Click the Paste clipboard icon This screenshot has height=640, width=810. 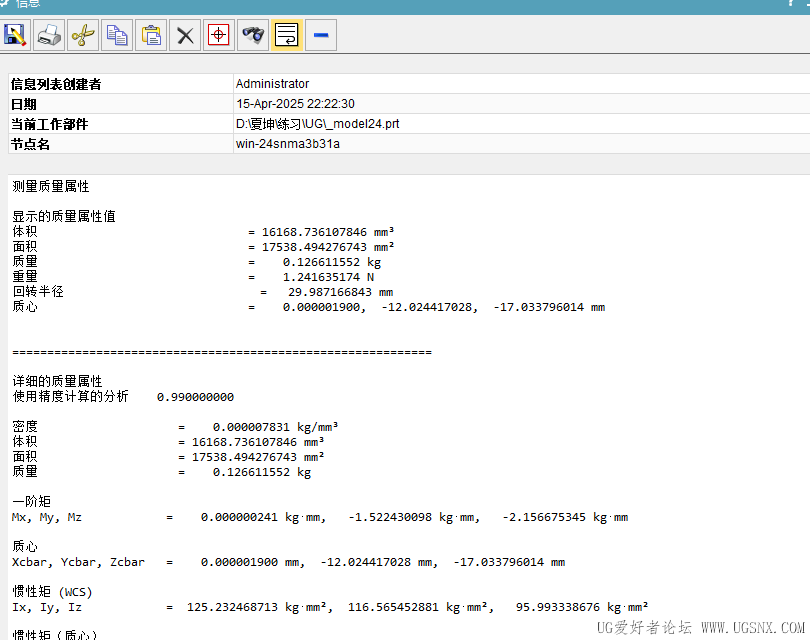151,35
